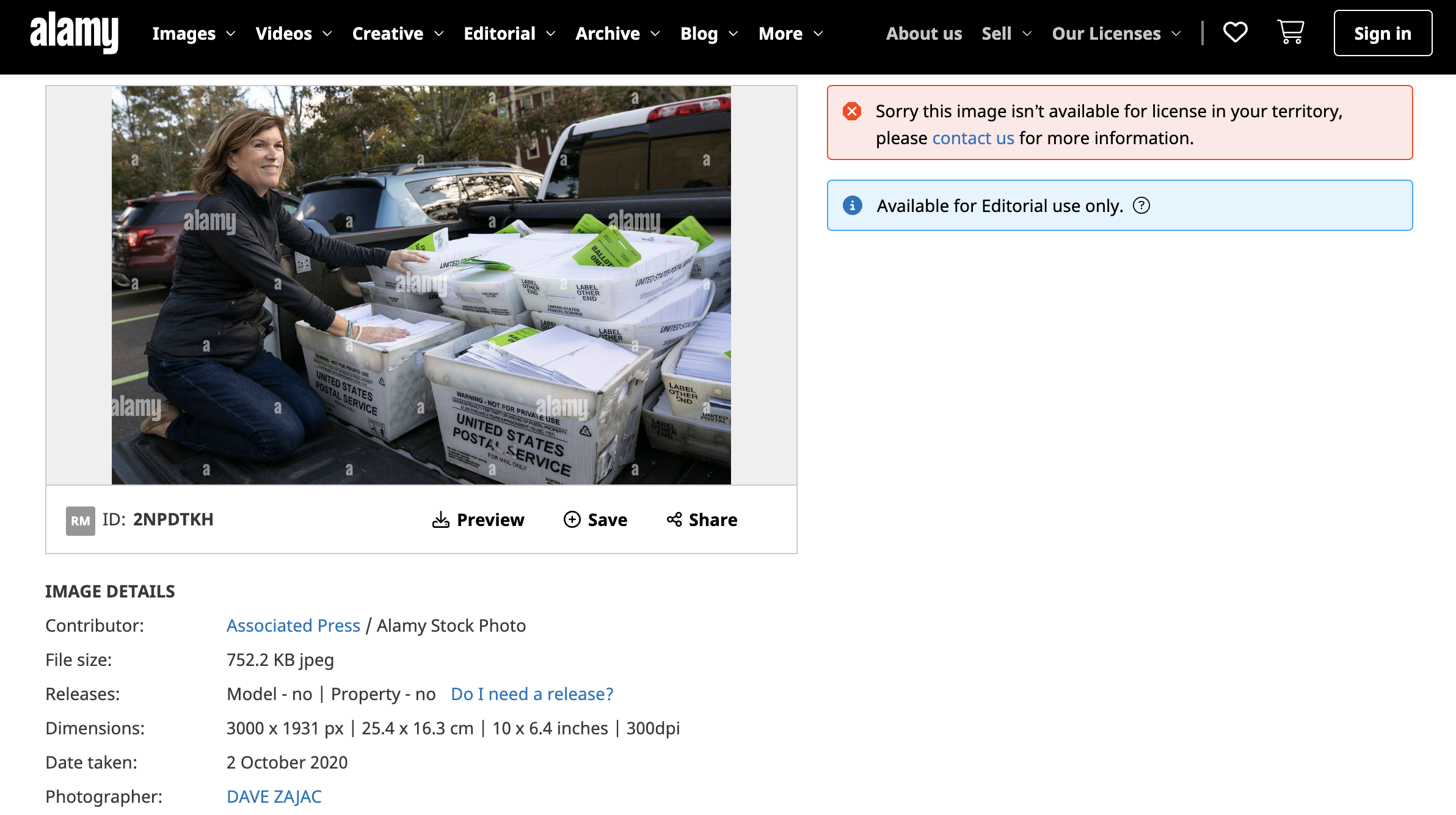Click the blue info icon in the editorial notice
The image size is (1456, 815).
pyautogui.click(x=852, y=206)
